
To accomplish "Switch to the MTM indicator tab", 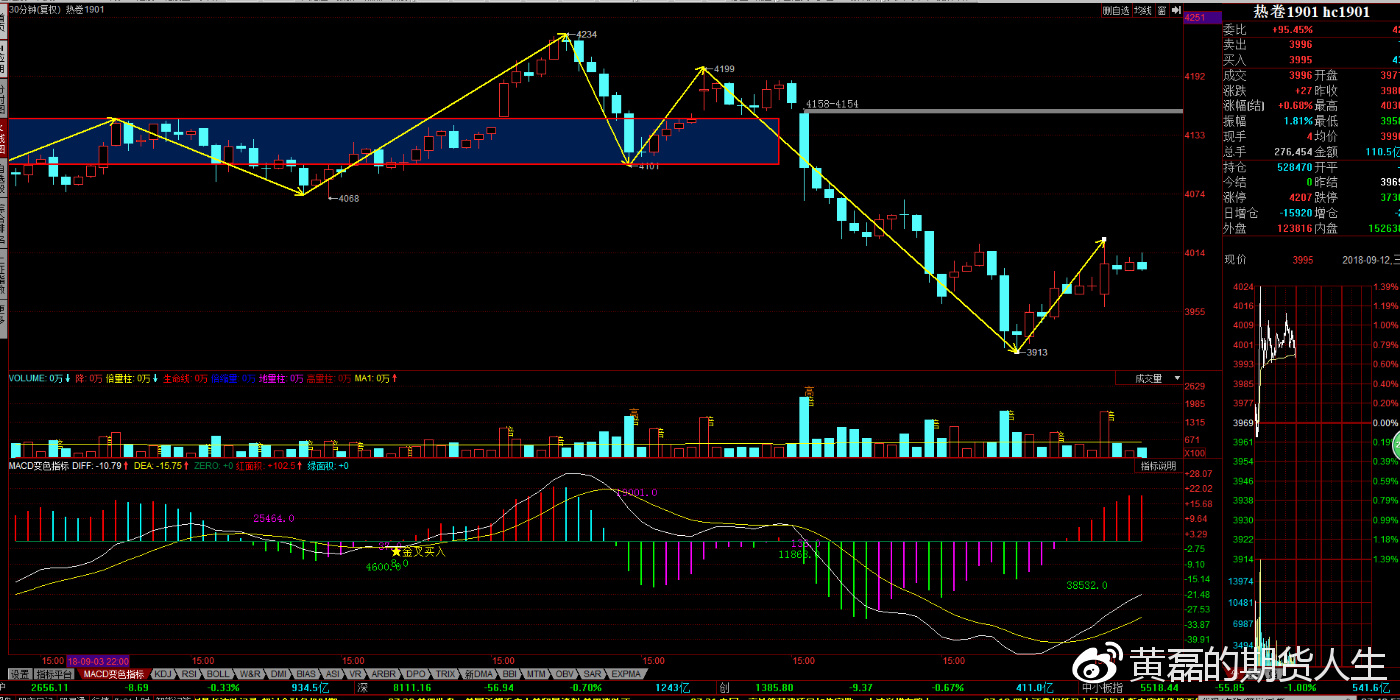I will 537,674.
